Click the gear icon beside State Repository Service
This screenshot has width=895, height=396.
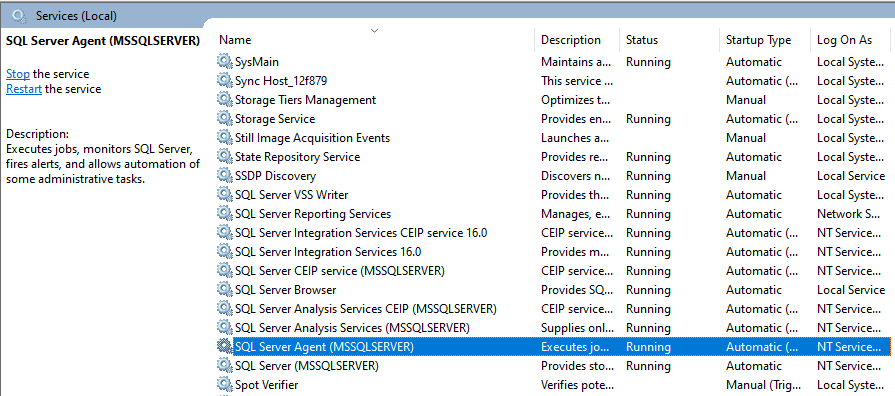[225, 156]
